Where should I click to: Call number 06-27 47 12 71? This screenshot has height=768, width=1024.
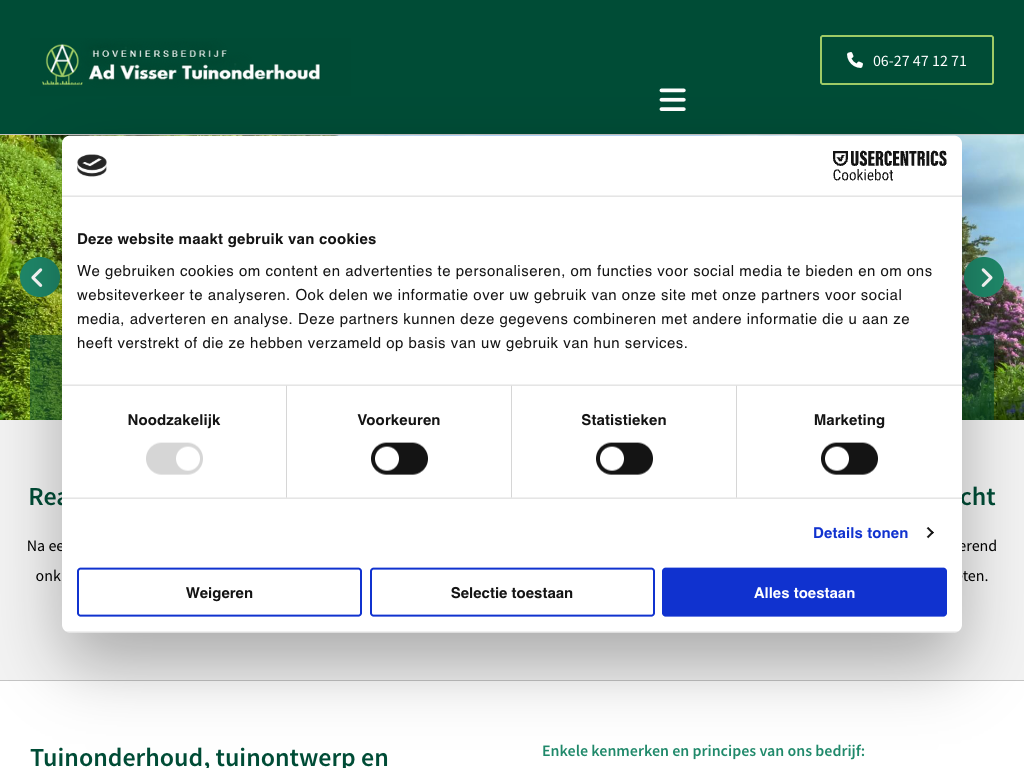point(919,60)
